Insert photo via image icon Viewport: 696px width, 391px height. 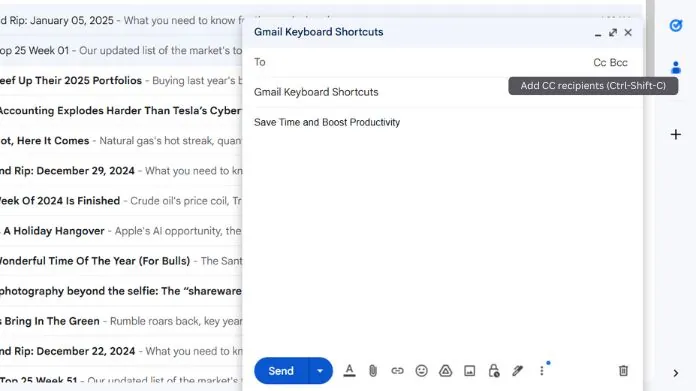click(x=470, y=371)
